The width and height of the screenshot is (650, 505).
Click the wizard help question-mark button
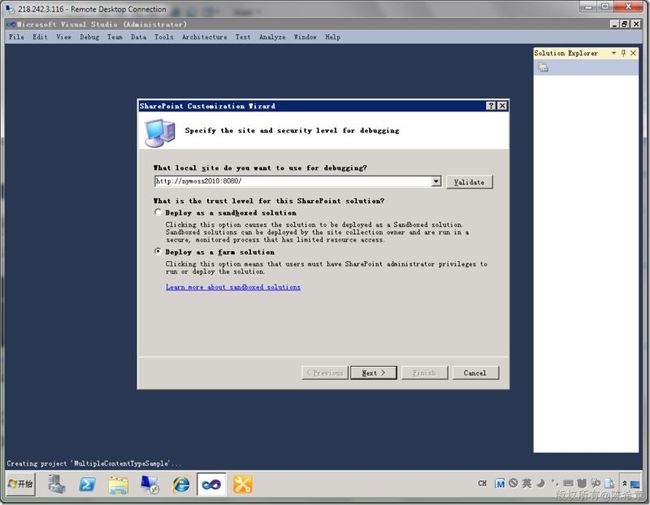pos(491,106)
